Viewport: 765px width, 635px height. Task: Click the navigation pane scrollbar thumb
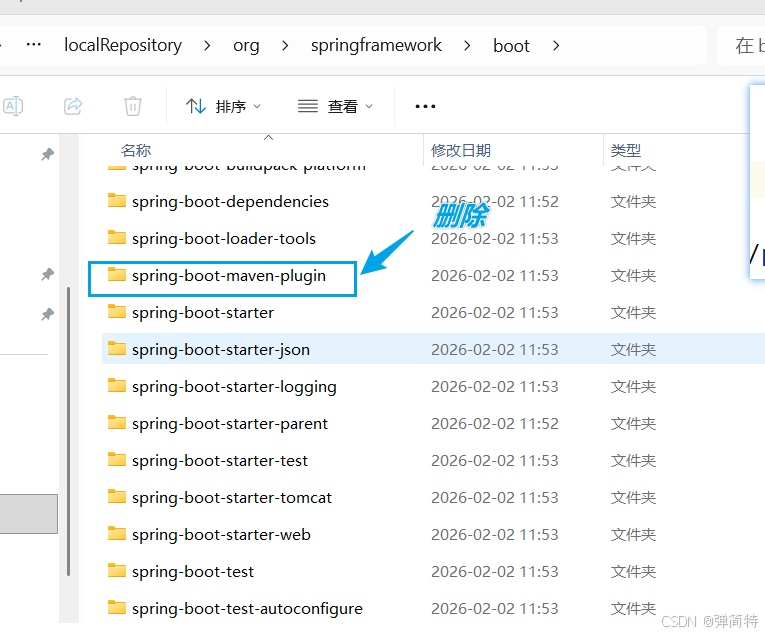(x=69, y=432)
